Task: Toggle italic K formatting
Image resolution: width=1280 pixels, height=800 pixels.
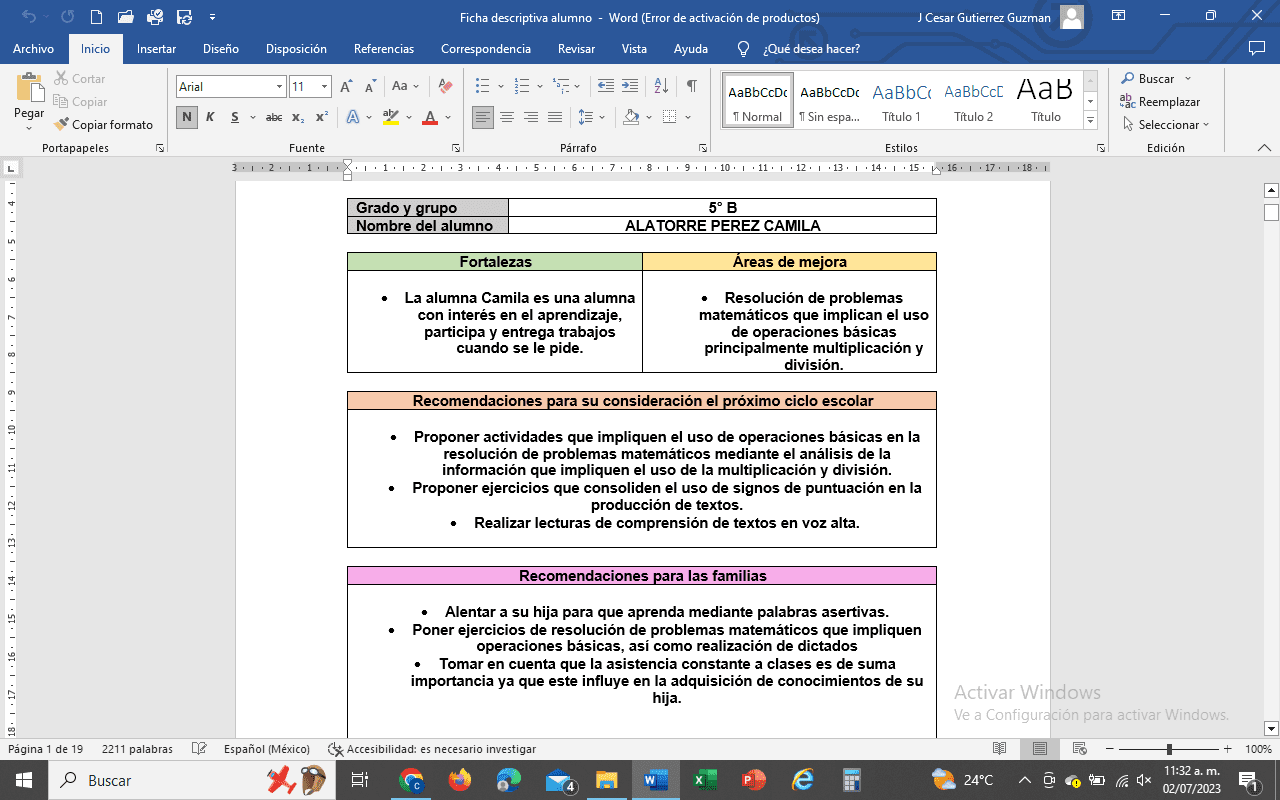Action: 210,117
